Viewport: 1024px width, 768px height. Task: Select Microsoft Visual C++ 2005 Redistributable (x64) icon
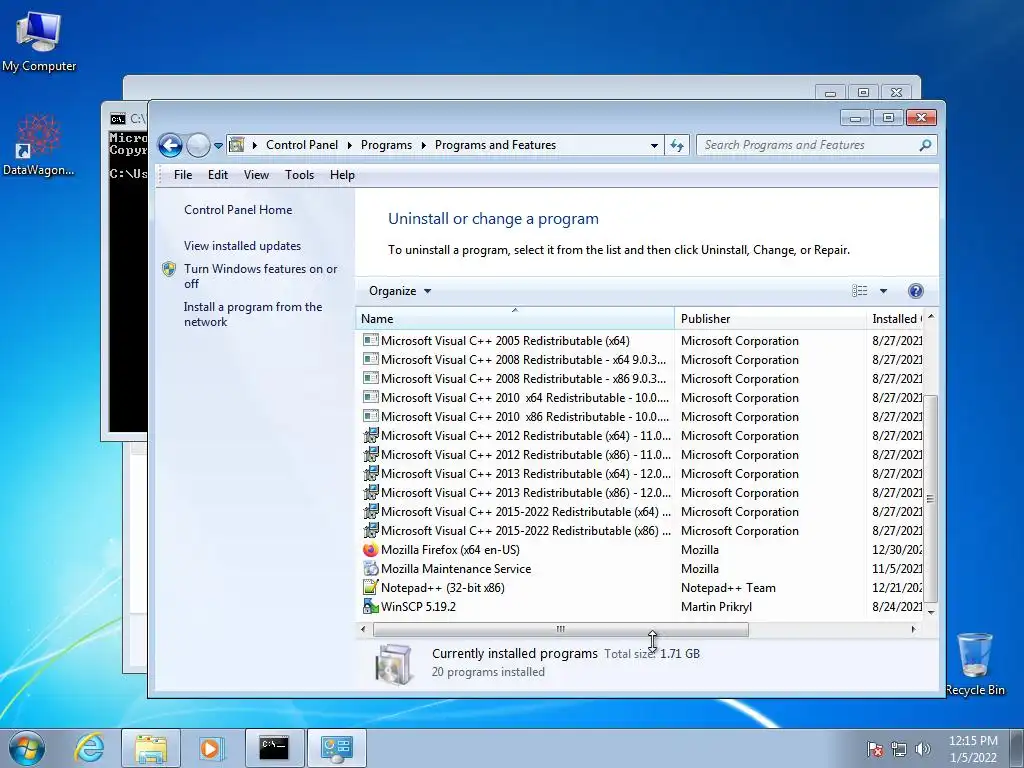(x=370, y=340)
